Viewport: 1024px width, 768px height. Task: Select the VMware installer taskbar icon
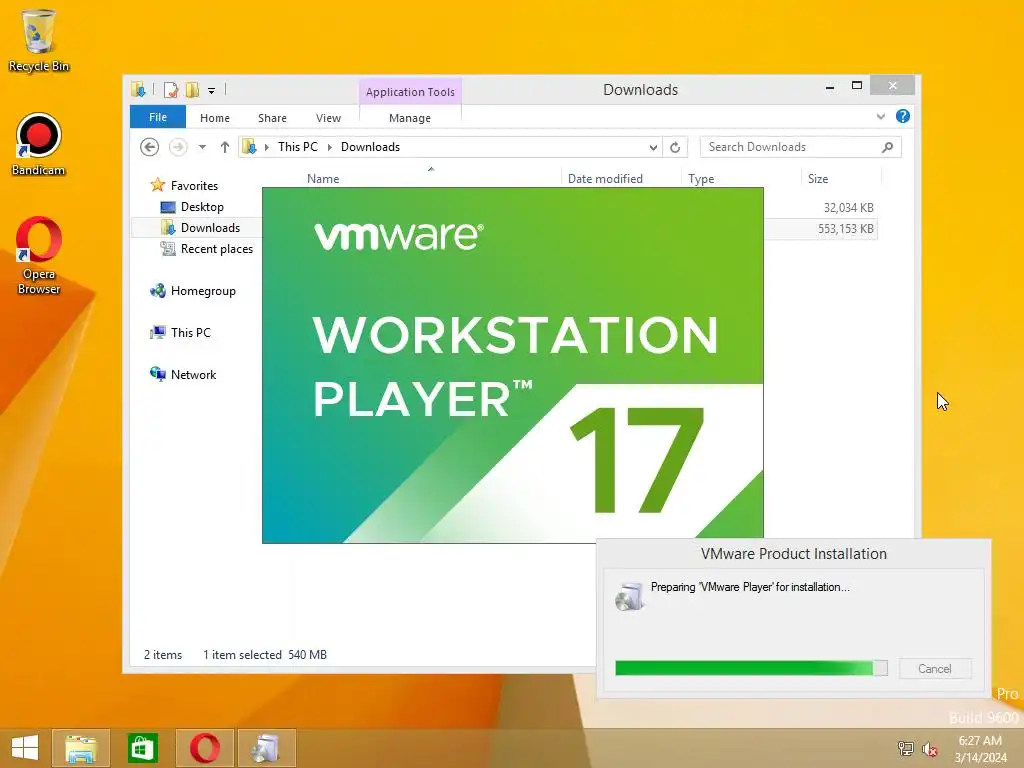pyautogui.click(x=266, y=748)
